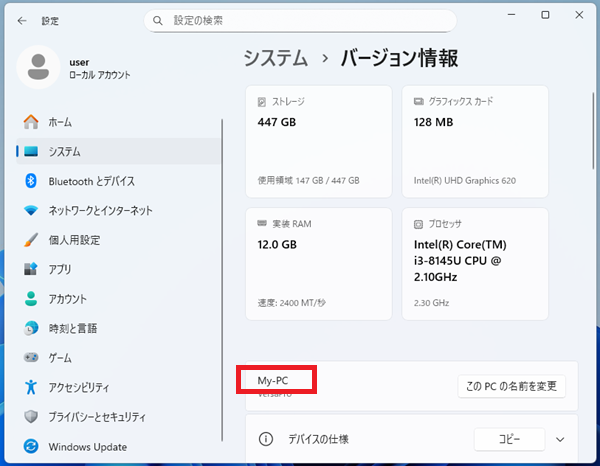The height and width of the screenshot is (466, 600).
Task: Click the System monitor icon
Action: coord(31,152)
